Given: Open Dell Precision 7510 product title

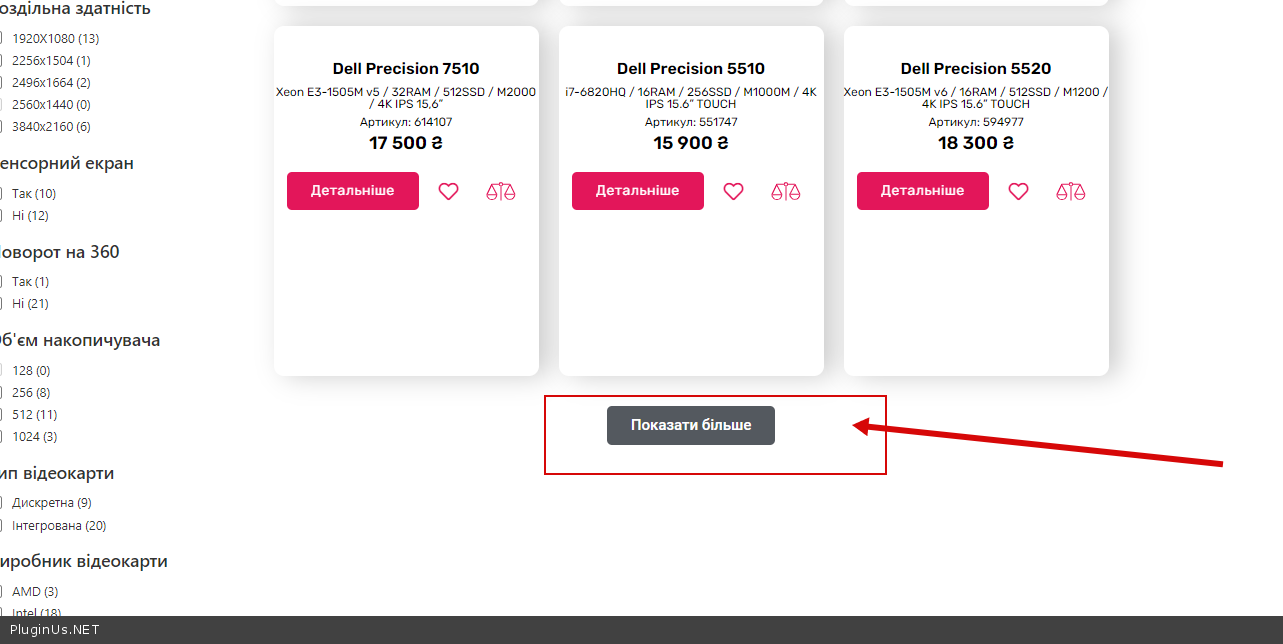Looking at the screenshot, I should (x=406, y=69).
